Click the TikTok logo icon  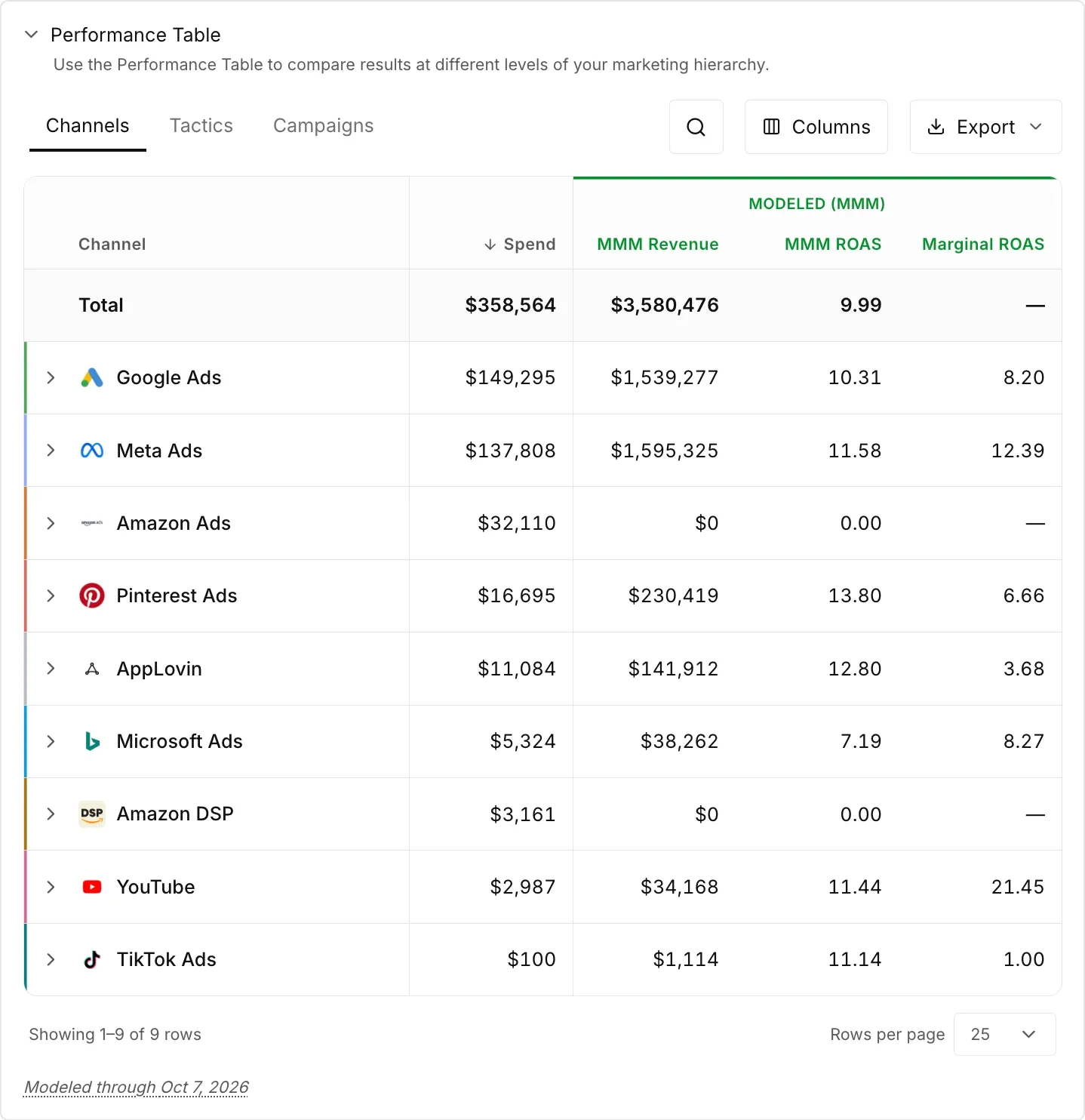[92, 959]
